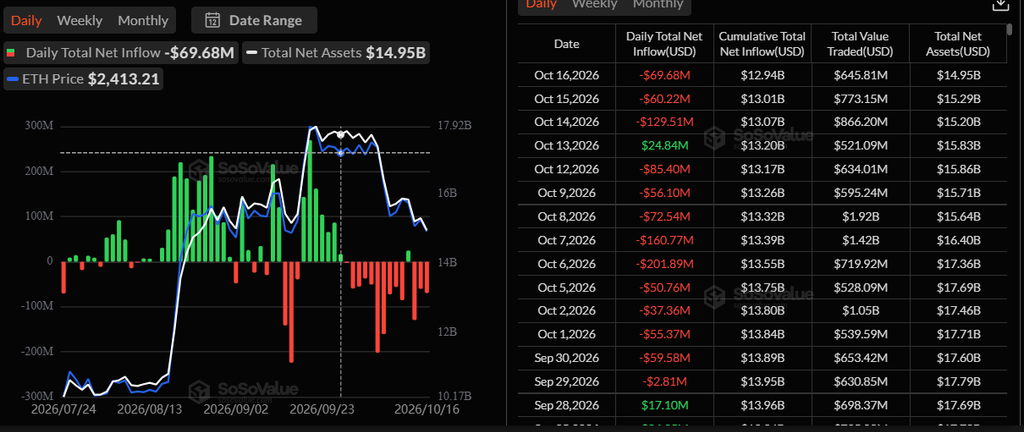
Task: Click the 2026/10/16 x-axis date label
Action: click(x=426, y=409)
